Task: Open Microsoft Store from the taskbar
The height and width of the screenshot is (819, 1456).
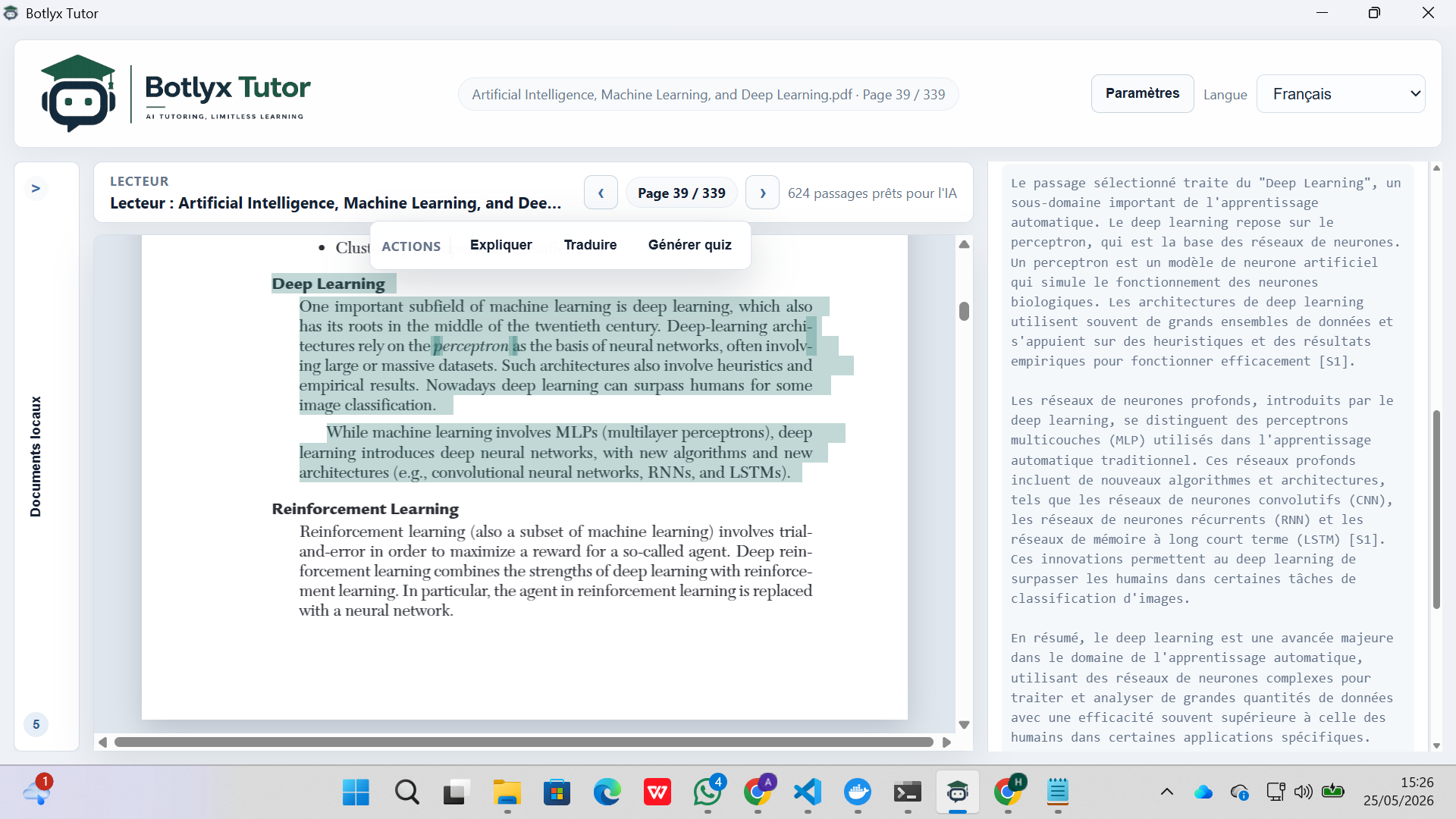Action: (557, 792)
